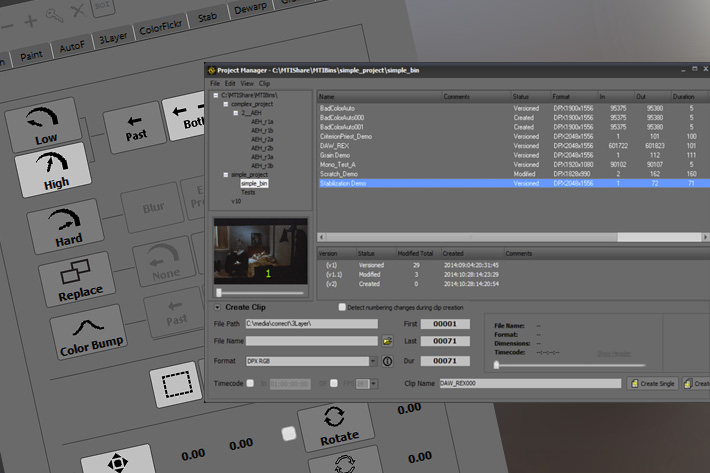Sort clips by the Duration column header
The width and height of the screenshot is (710, 473).
point(689,96)
